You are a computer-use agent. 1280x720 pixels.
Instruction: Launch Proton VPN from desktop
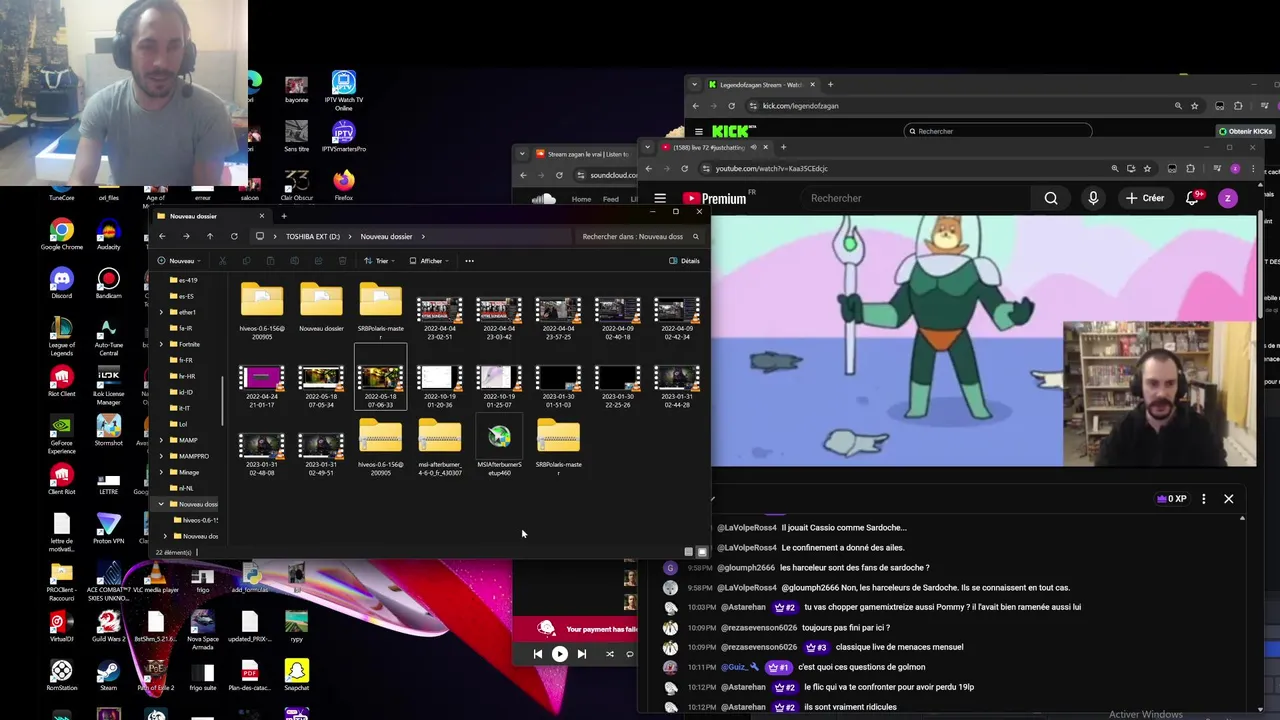point(108,529)
